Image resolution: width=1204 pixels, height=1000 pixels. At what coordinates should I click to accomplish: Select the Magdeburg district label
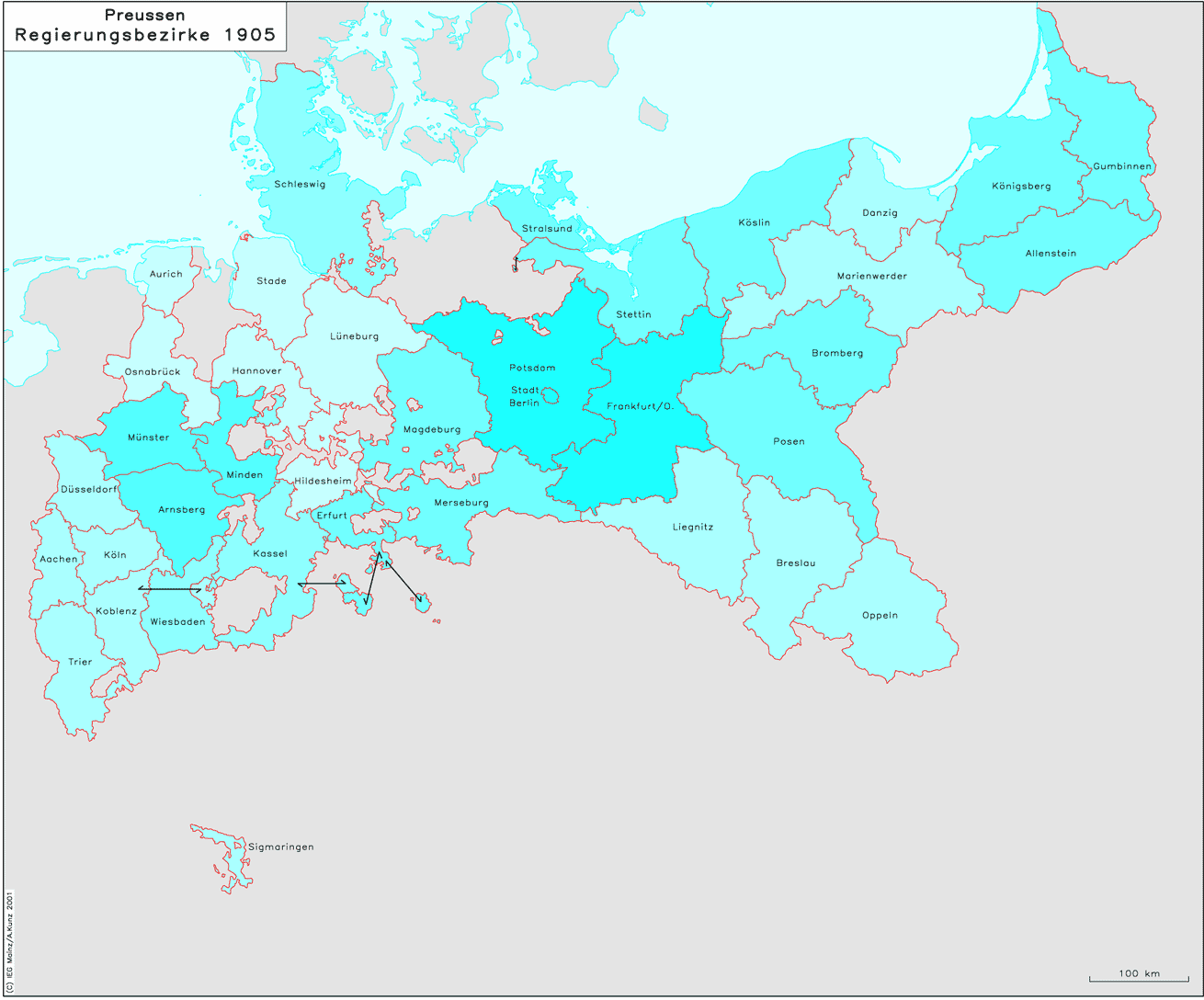431,429
